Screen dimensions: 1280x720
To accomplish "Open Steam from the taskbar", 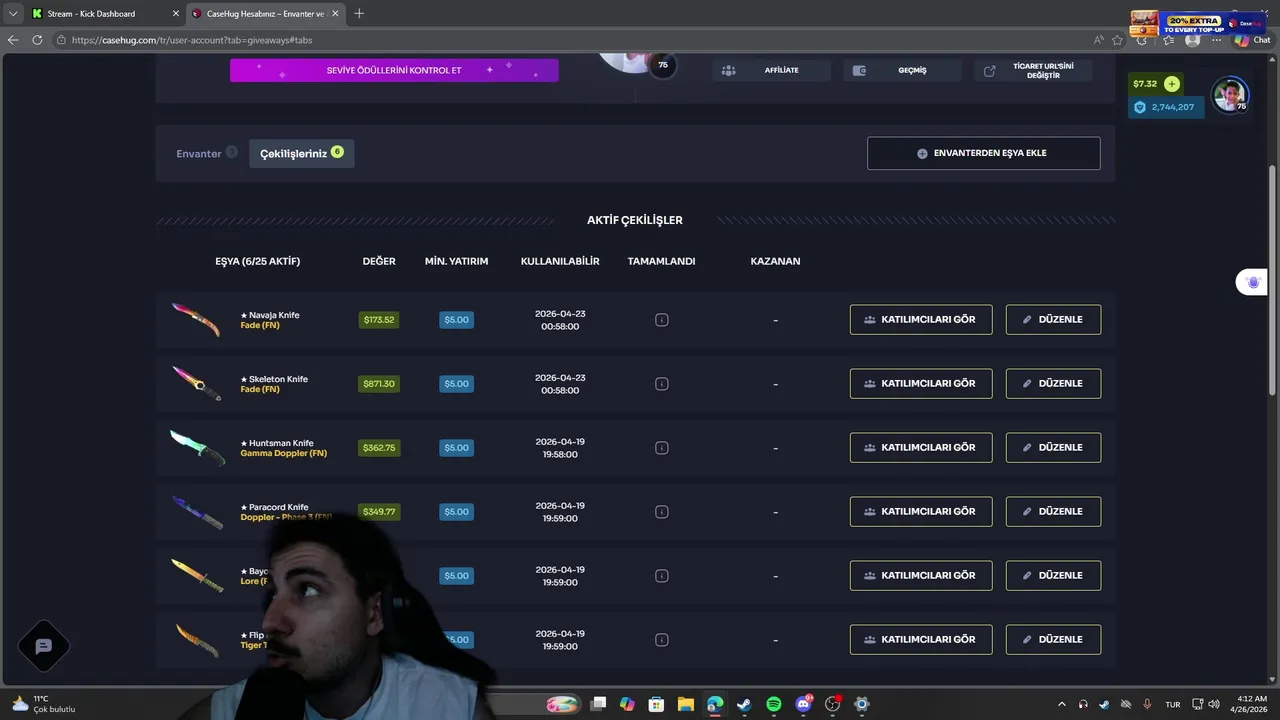I will 744,704.
